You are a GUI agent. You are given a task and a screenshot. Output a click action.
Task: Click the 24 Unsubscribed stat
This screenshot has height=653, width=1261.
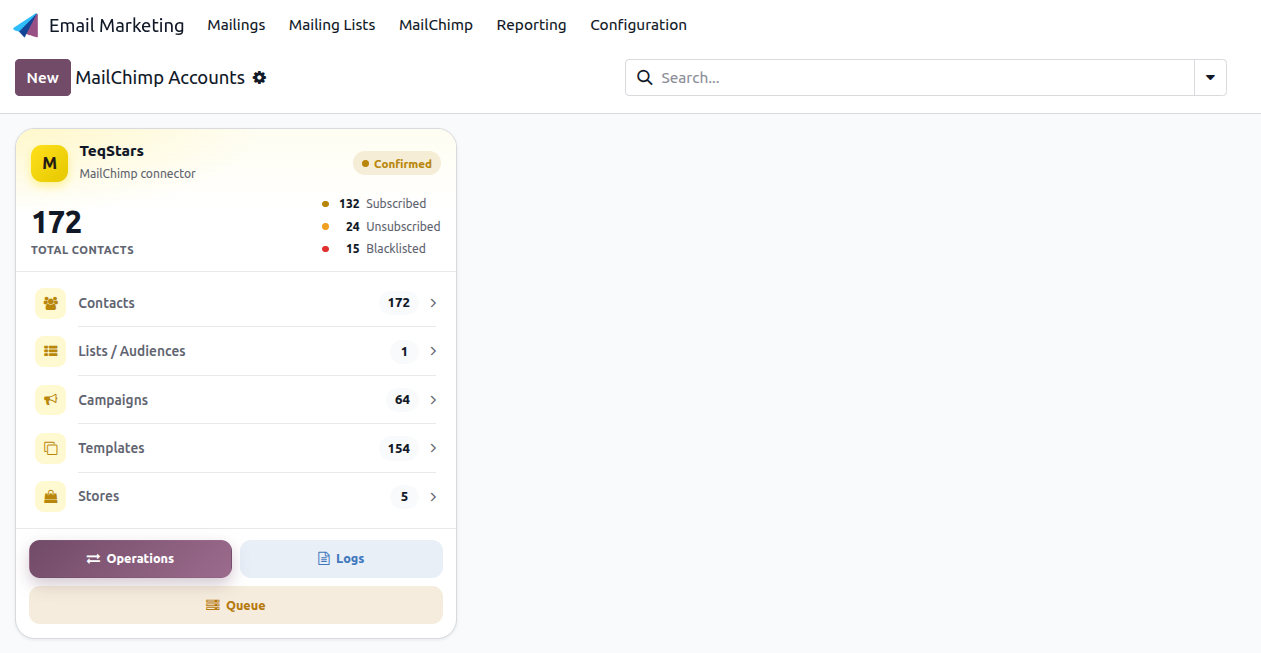click(x=381, y=227)
